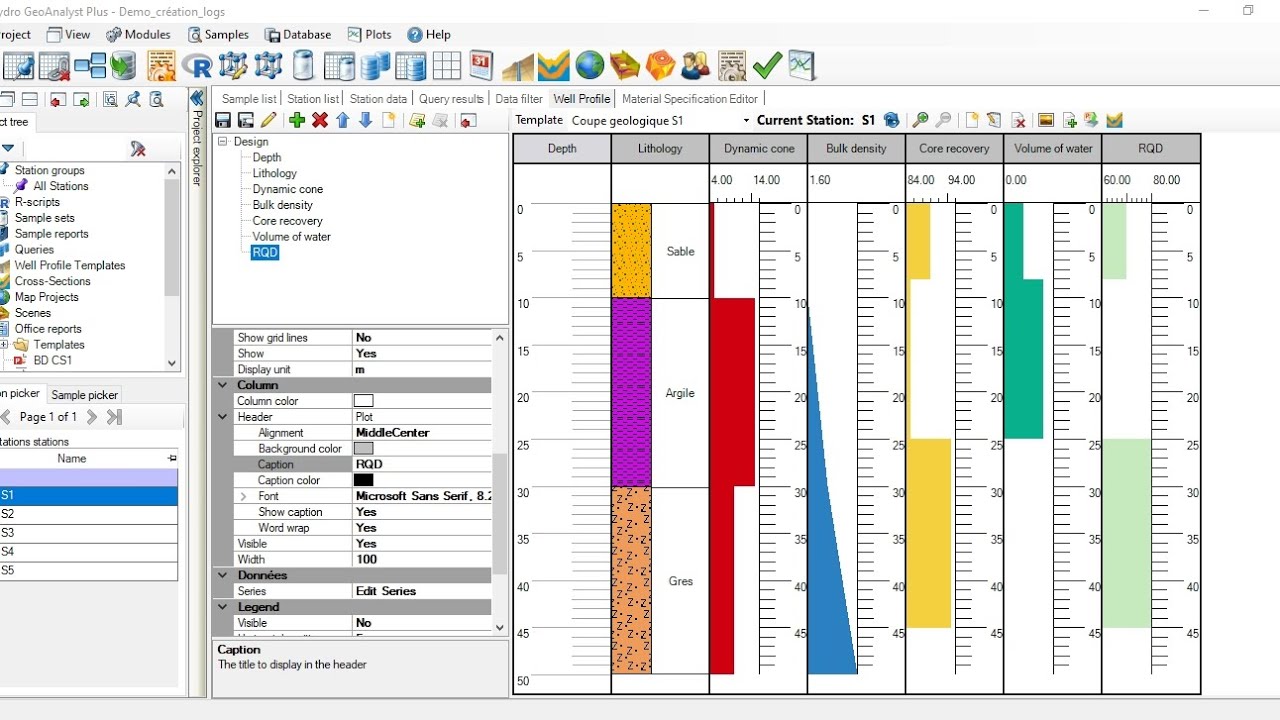
Task: Switch to the Sample picker tab
Action: click(x=85, y=395)
